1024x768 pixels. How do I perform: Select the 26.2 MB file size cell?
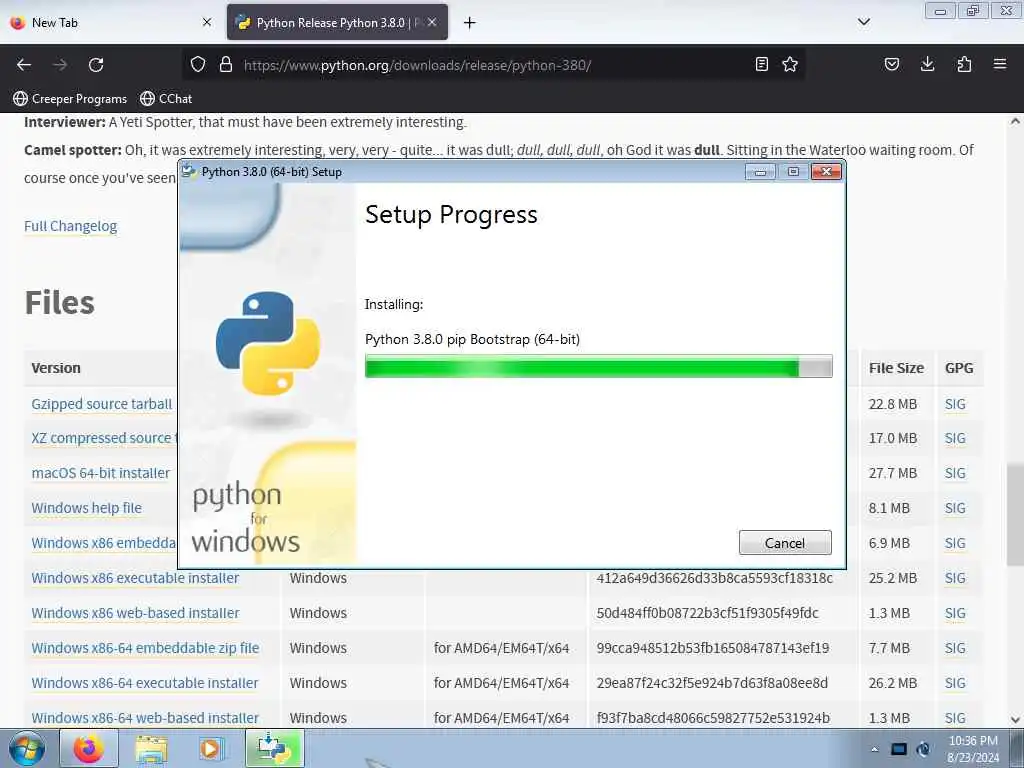893,682
